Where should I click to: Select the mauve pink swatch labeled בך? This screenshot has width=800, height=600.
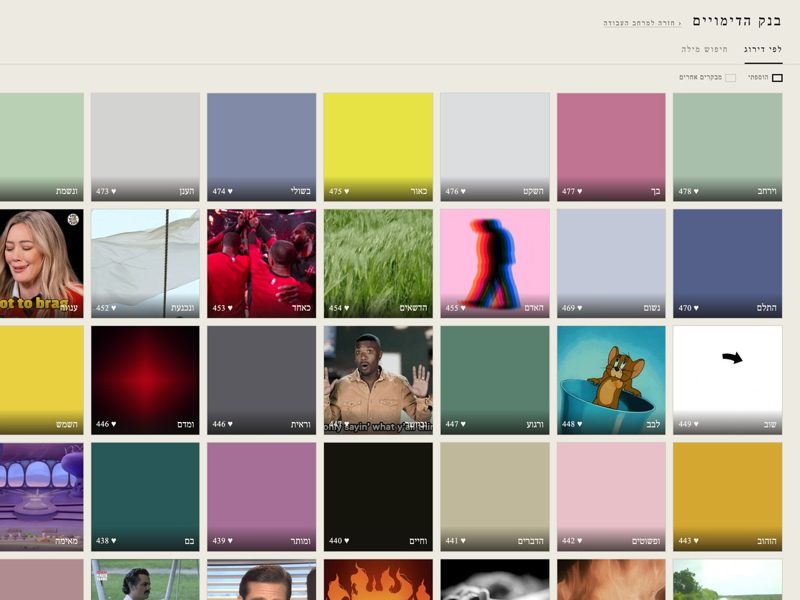[x=611, y=147]
